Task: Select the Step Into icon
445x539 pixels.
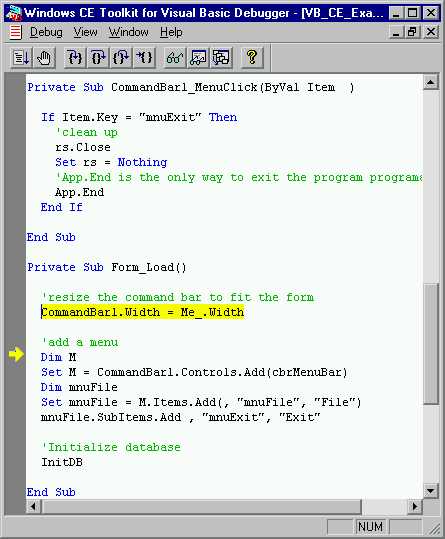Action: pos(75,57)
